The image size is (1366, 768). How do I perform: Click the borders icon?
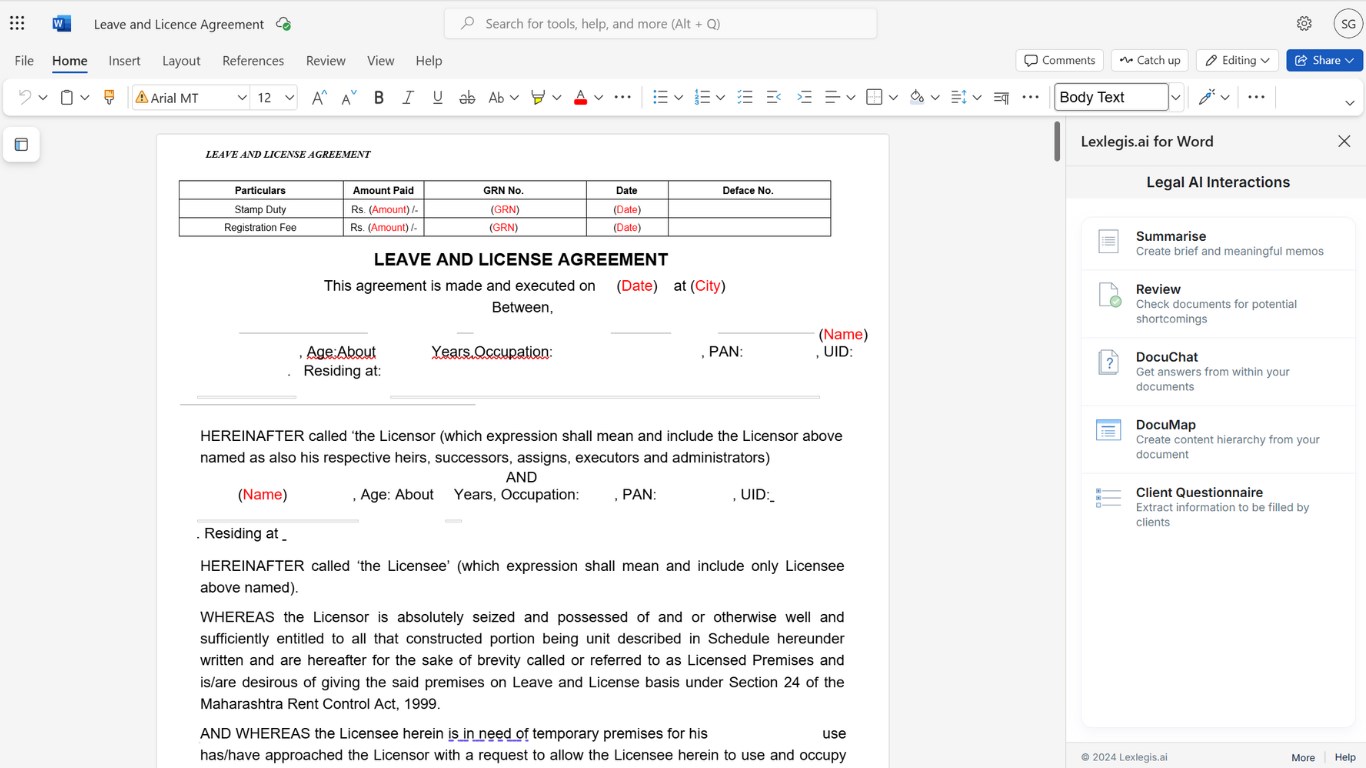pyautogui.click(x=874, y=97)
